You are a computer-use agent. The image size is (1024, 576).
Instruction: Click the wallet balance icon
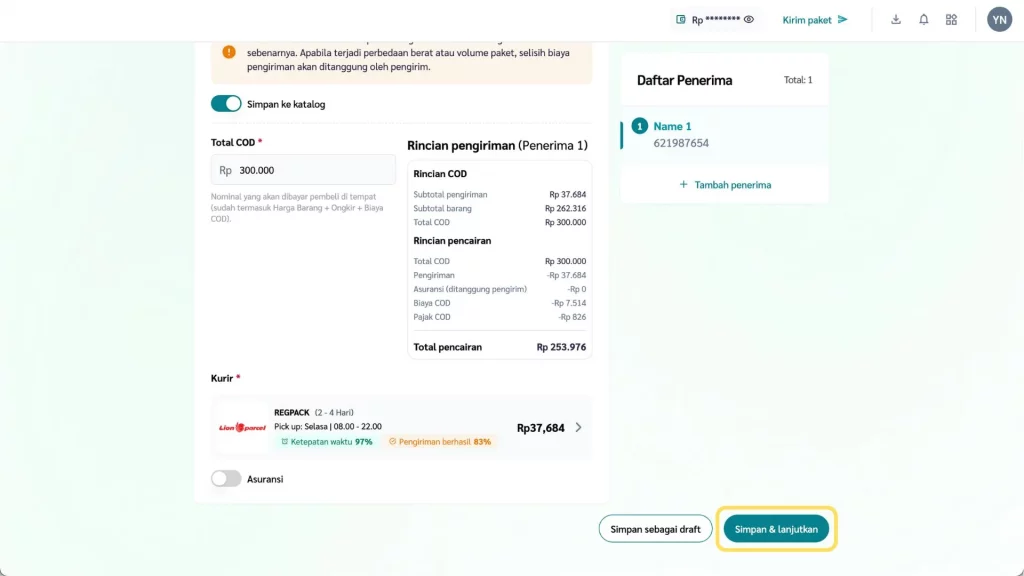(x=681, y=20)
